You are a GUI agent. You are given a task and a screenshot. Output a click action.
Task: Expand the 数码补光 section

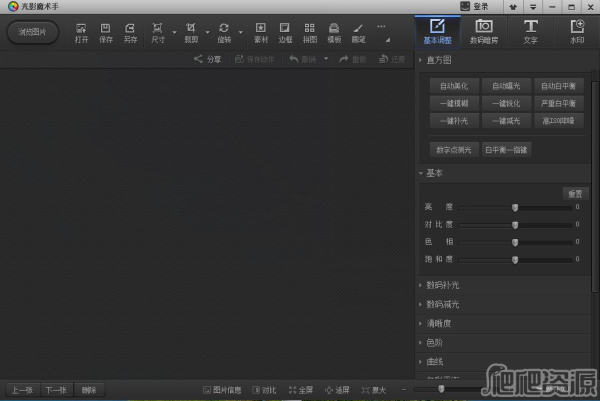(443, 285)
